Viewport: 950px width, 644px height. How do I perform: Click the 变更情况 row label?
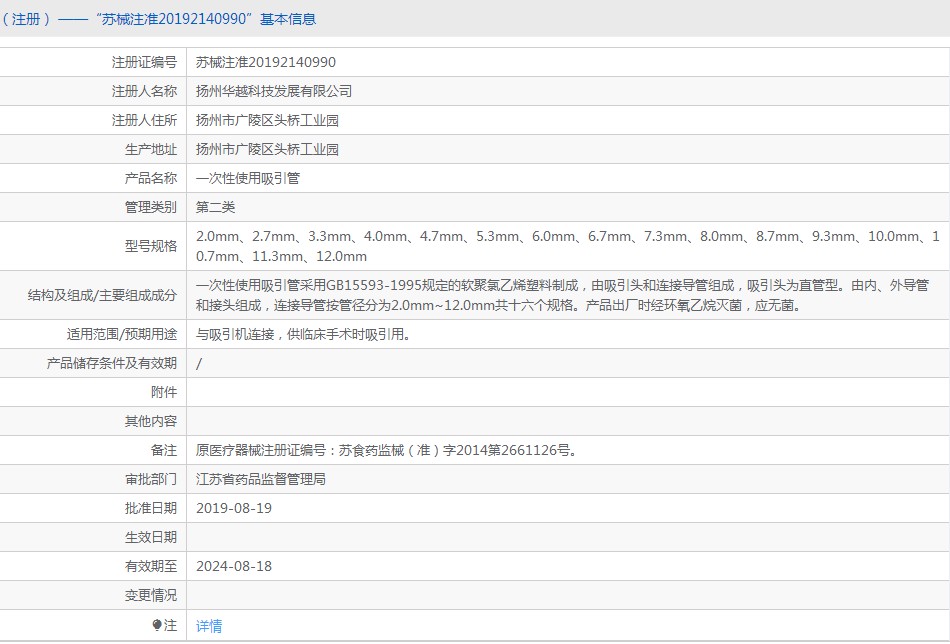point(150,595)
